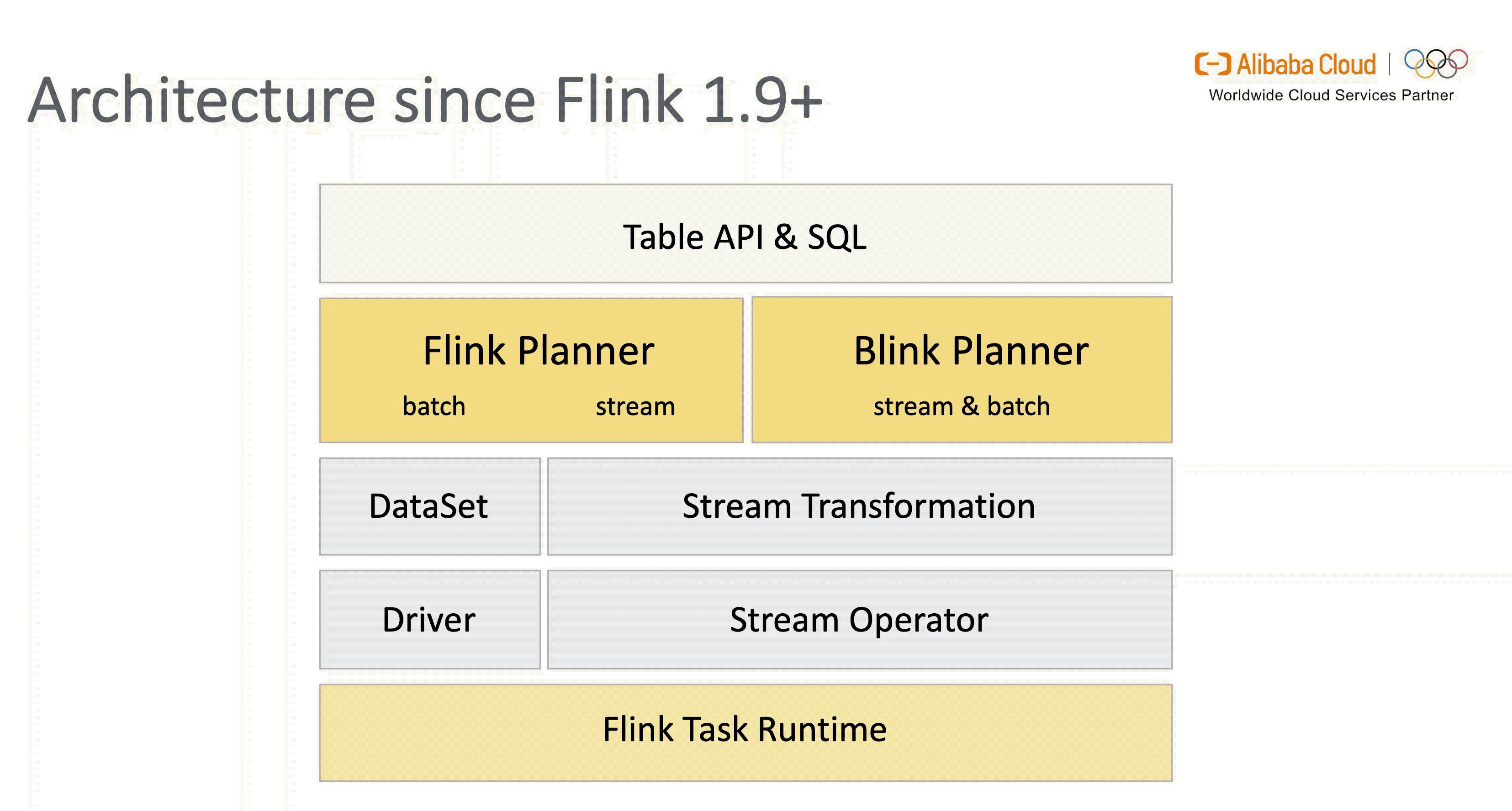This screenshot has height=811, width=1512.
Task: Select the DataSet box
Action: pos(430,506)
